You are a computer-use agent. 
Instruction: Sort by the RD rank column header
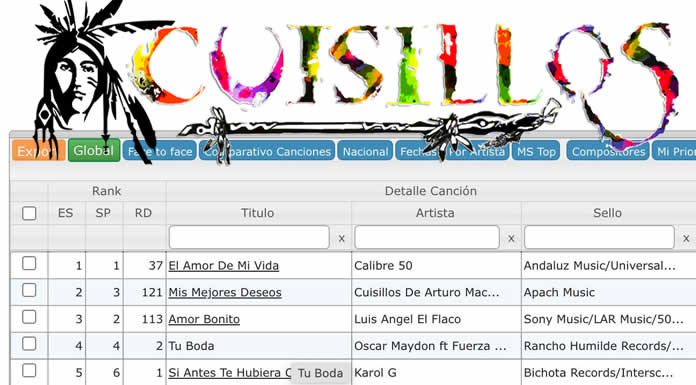[143, 213]
